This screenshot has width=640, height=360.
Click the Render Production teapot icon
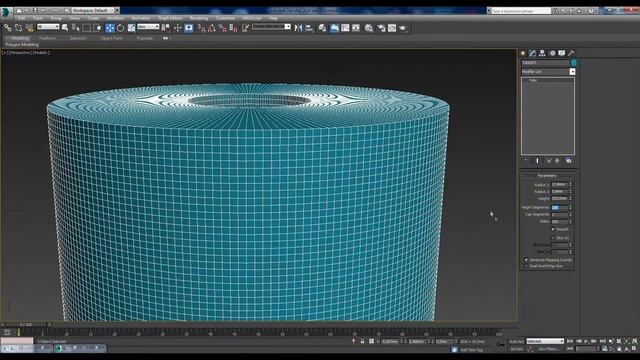[x=403, y=28]
